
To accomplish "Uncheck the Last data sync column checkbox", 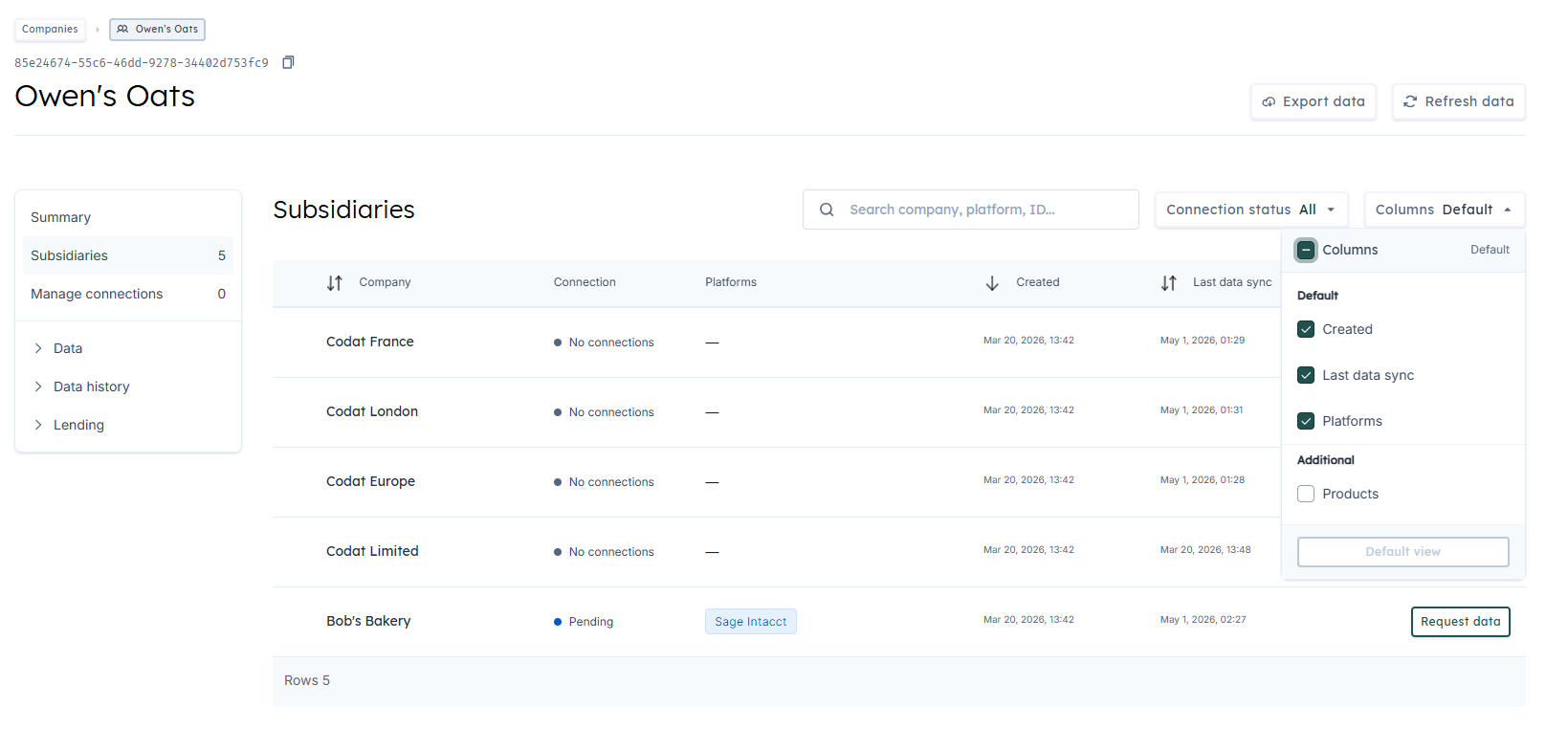I will coord(1306,375).
